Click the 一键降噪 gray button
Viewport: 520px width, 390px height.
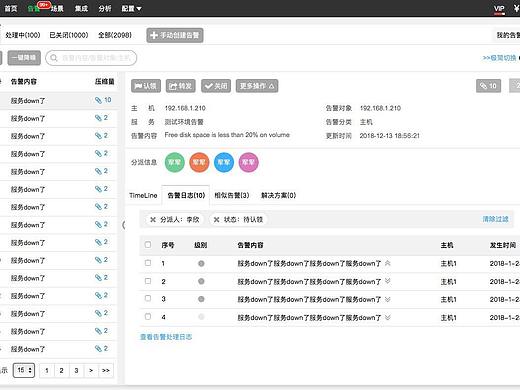[x=24, y=58]
